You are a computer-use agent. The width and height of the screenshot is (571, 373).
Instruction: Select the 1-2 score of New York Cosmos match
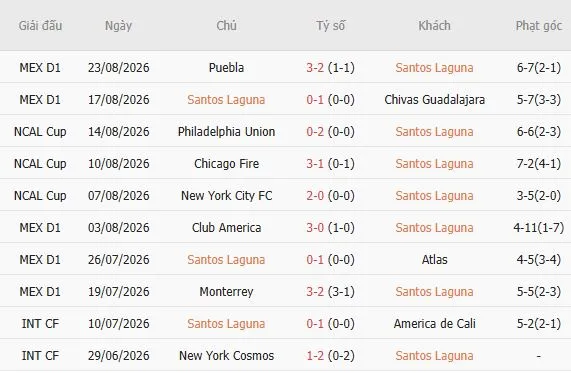coord(315,356)
